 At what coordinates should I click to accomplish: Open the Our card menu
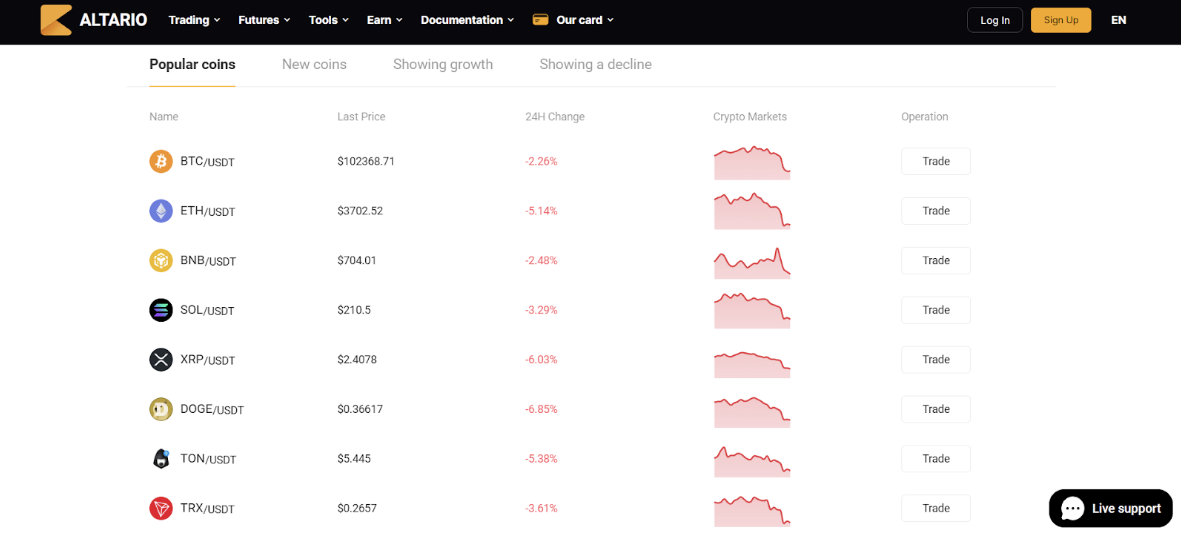pos(574,20)
